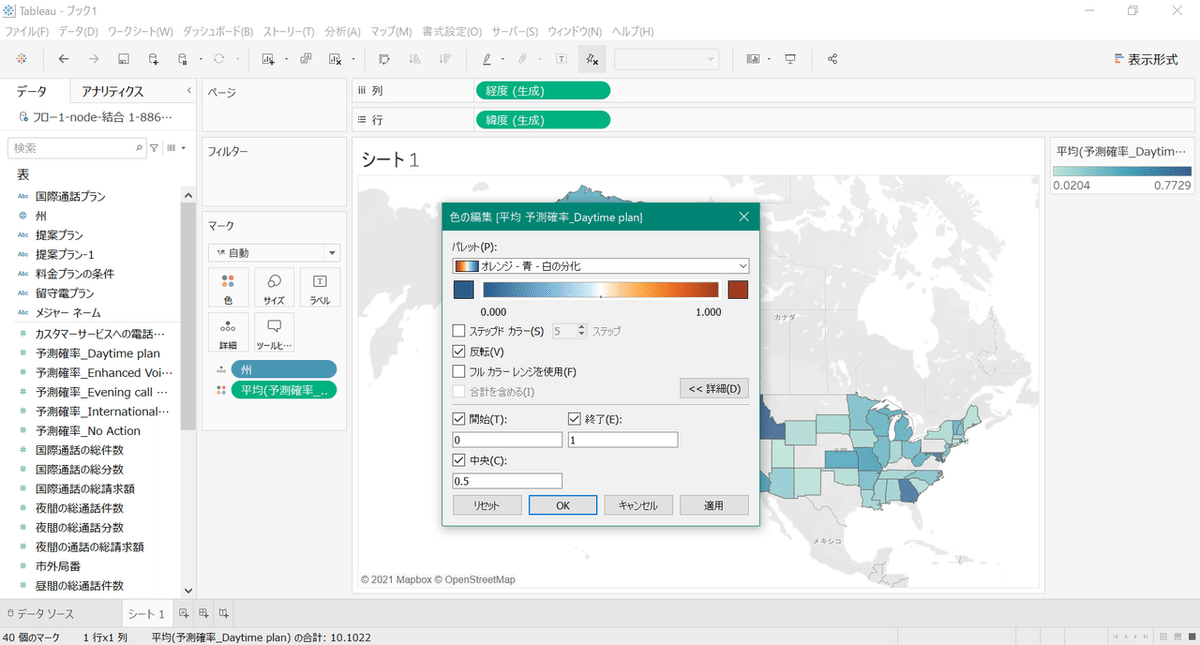Click Cancel in the Edit Colors dialog

click(x=638, y=505)
